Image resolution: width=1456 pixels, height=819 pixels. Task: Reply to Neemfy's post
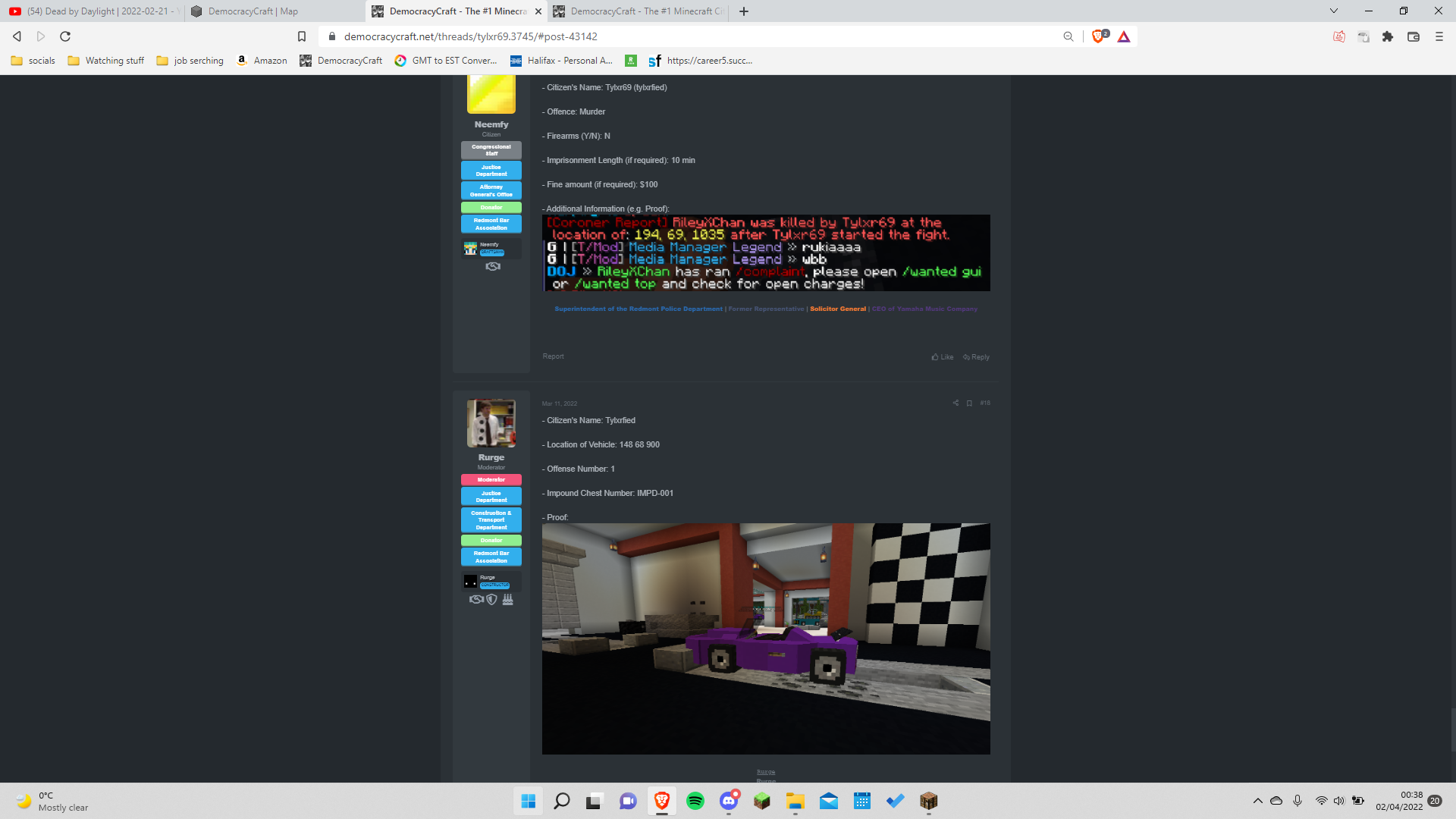coord(976,357)
